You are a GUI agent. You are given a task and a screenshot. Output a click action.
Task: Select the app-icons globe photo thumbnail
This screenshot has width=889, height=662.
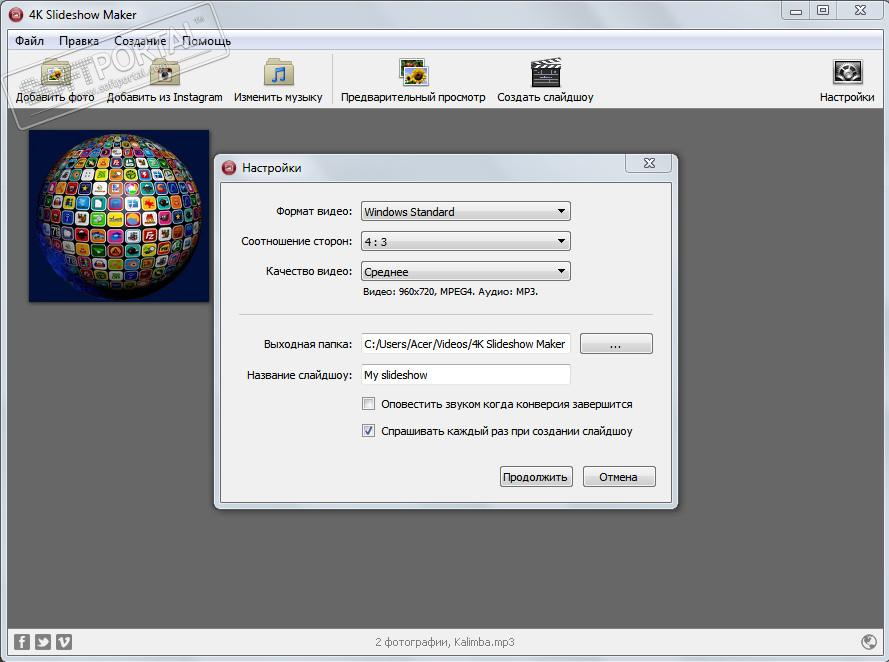click(119, 216)
